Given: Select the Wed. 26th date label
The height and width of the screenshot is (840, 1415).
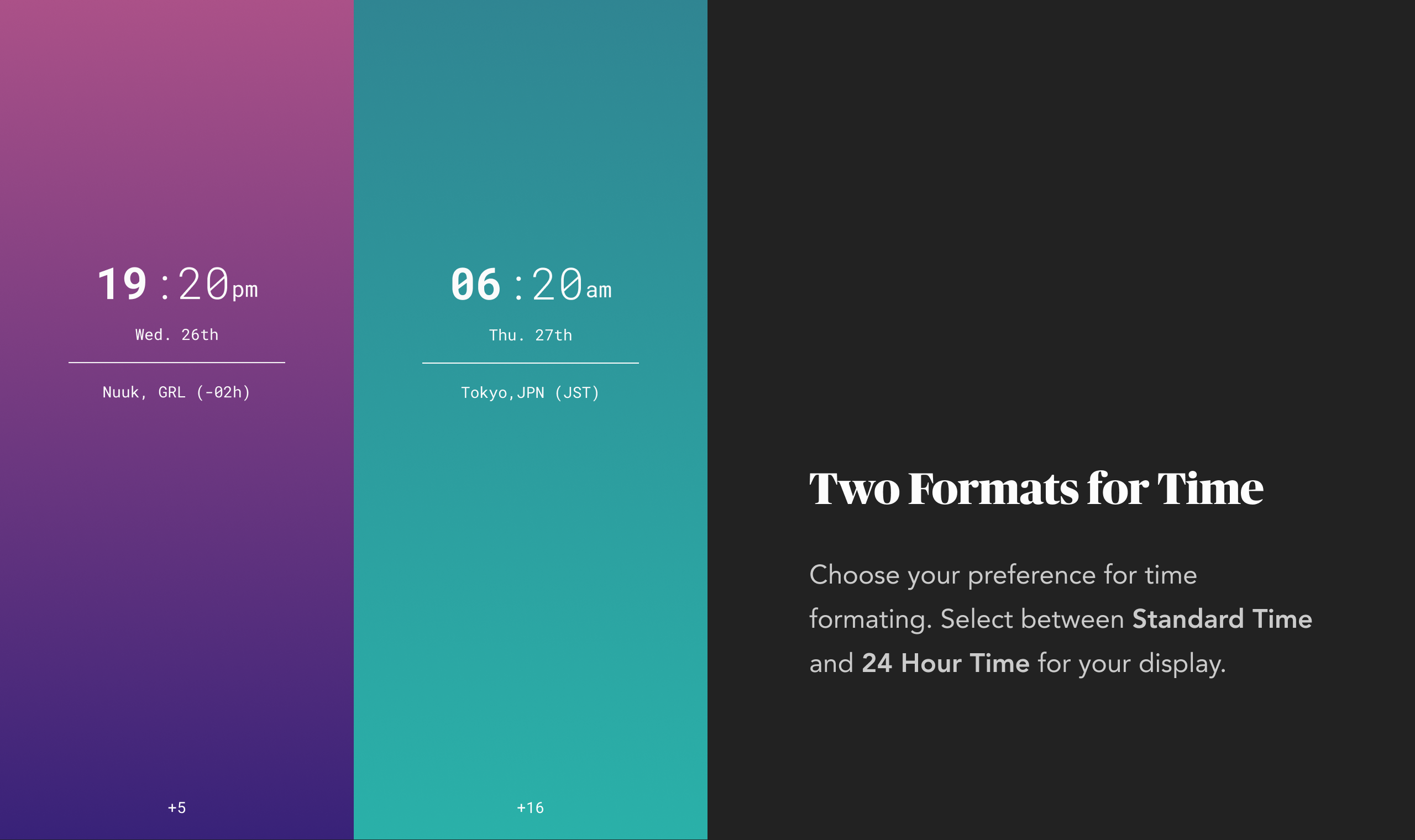Looking at the screenshot, I should (x=176, y=334).
